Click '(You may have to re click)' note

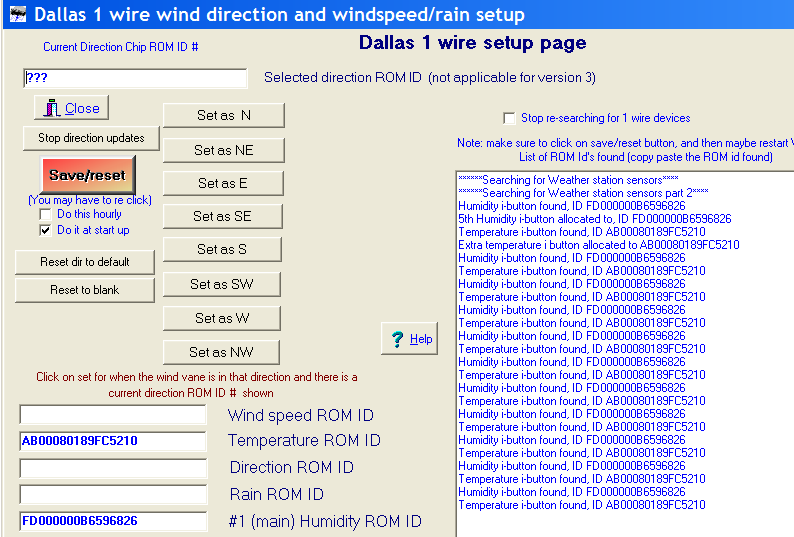(90, 200)
